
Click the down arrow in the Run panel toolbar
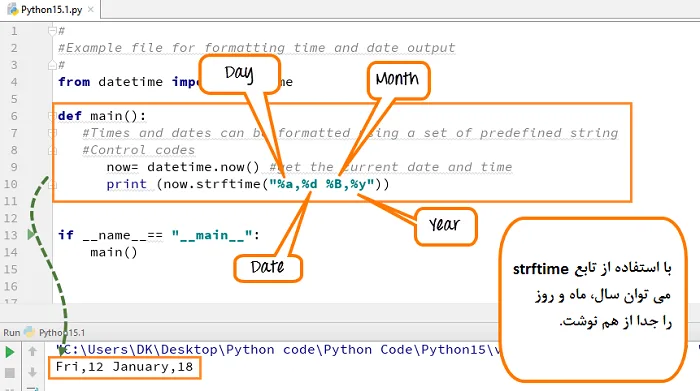click(32, 372)
